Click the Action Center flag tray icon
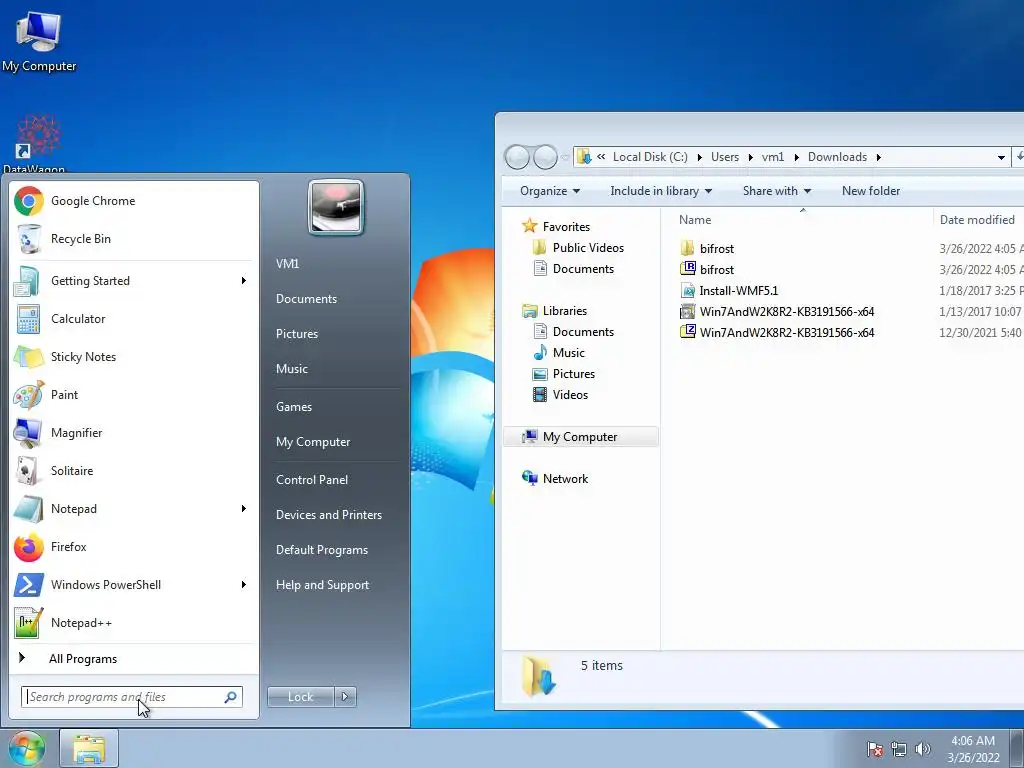The height and width of the screenshot is (768, 1024). [x=874, y=749]
